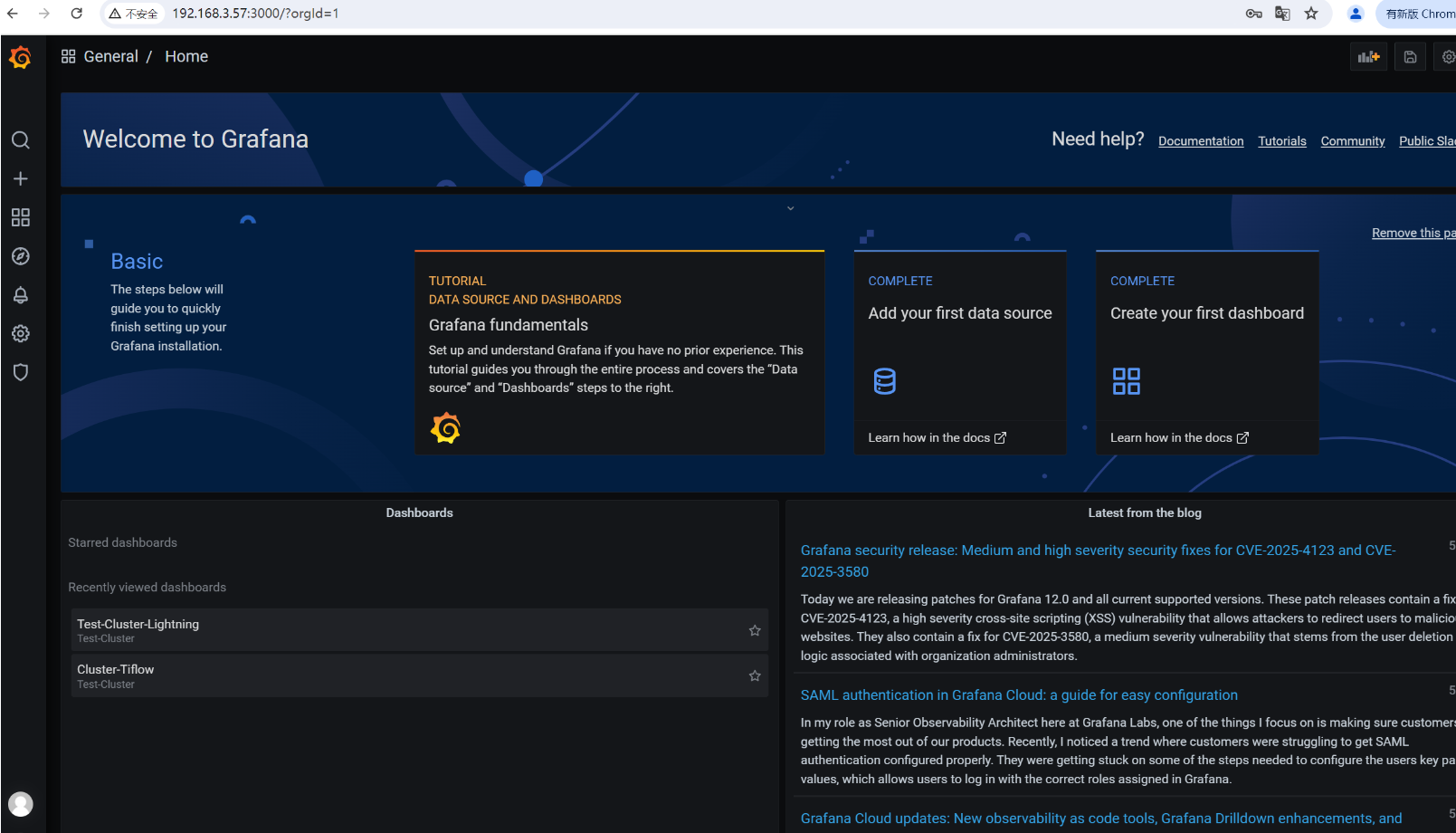Open the Grafana Cloud updates blog post

pyautogui.click(x=1101, y=819)
